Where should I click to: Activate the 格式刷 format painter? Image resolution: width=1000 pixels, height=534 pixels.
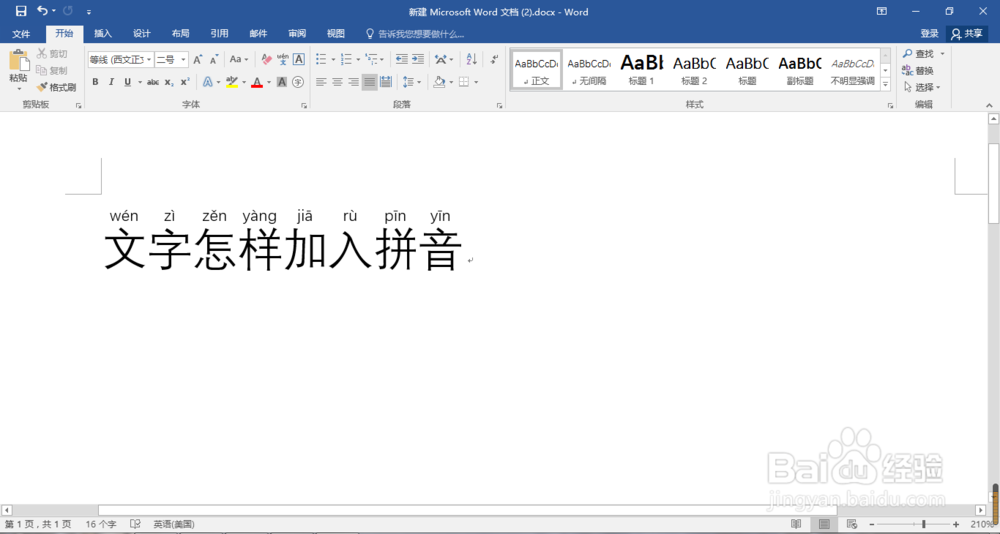tap(56, 87)
